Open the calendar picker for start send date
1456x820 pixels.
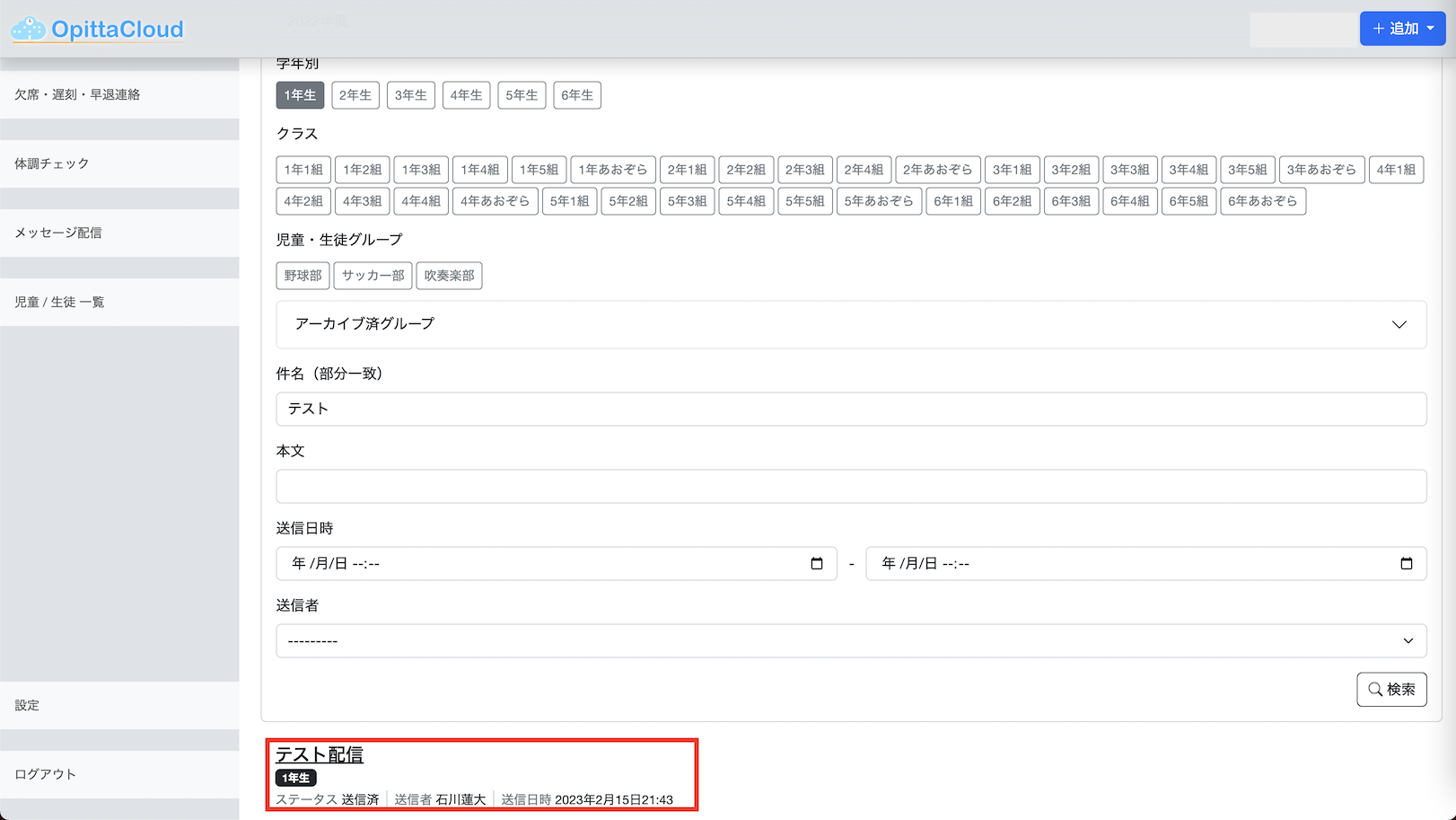tap(817, 564)
